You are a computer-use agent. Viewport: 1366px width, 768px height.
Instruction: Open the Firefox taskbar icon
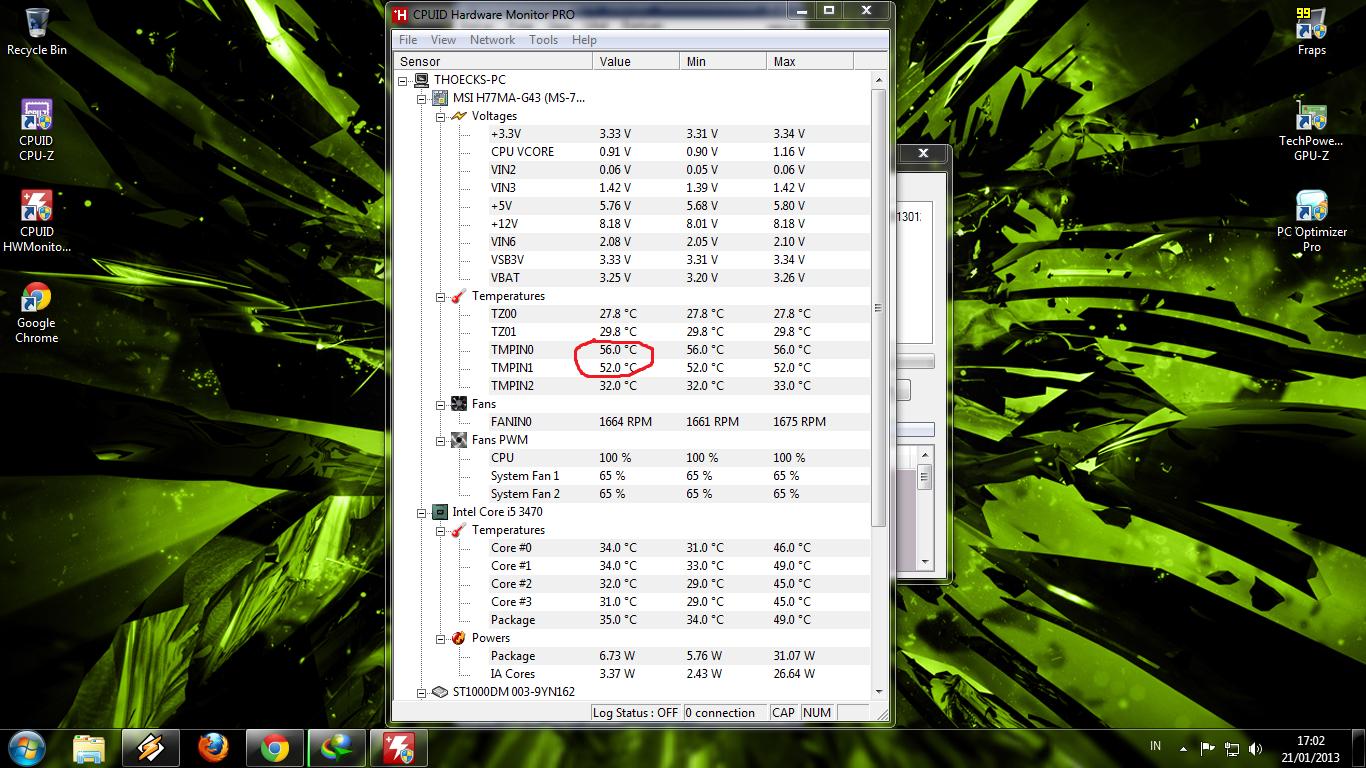pos(213,748)
